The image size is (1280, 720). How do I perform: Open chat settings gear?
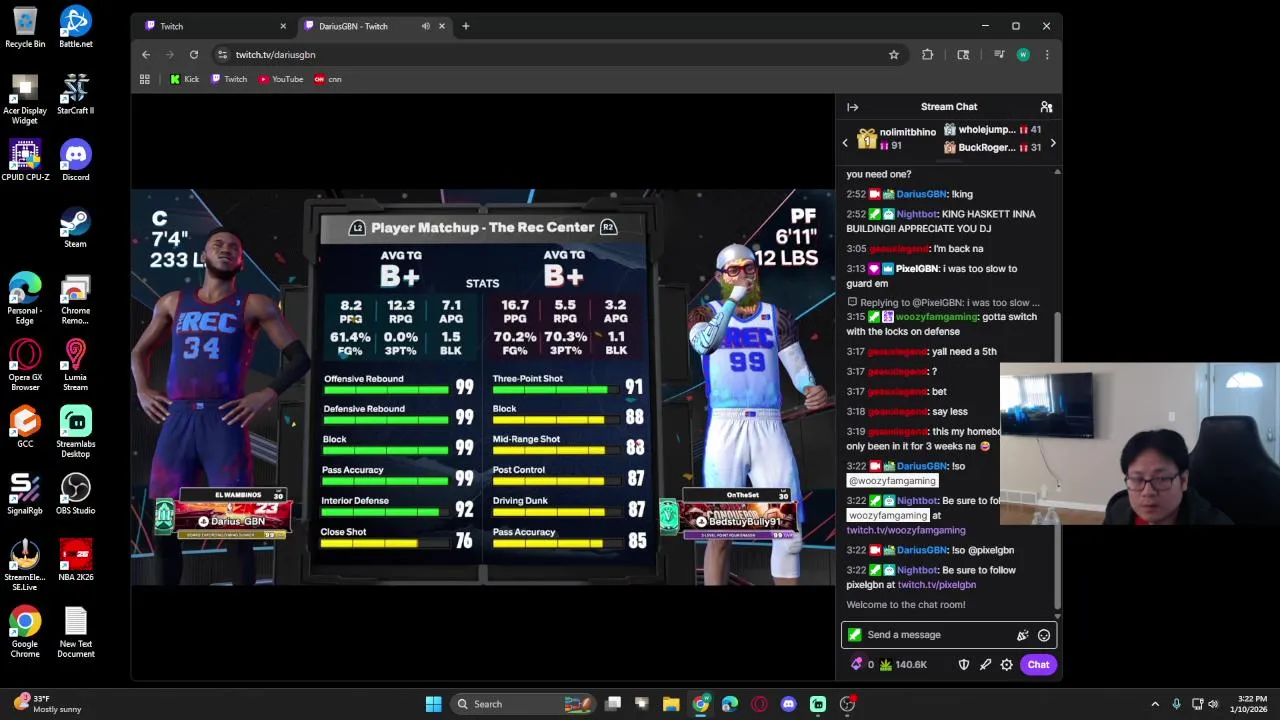point(1007,665)
